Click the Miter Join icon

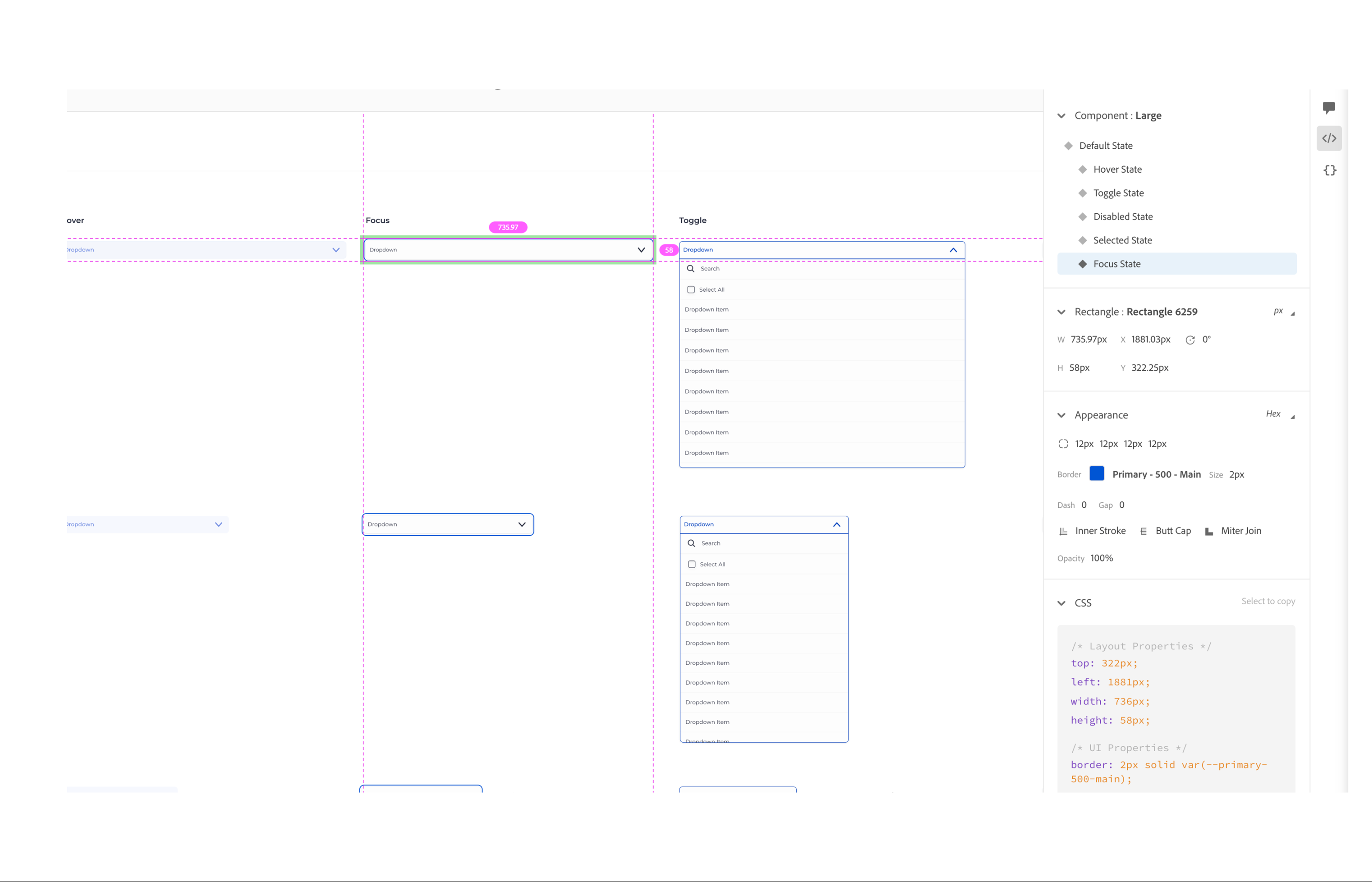[1209, 531]
